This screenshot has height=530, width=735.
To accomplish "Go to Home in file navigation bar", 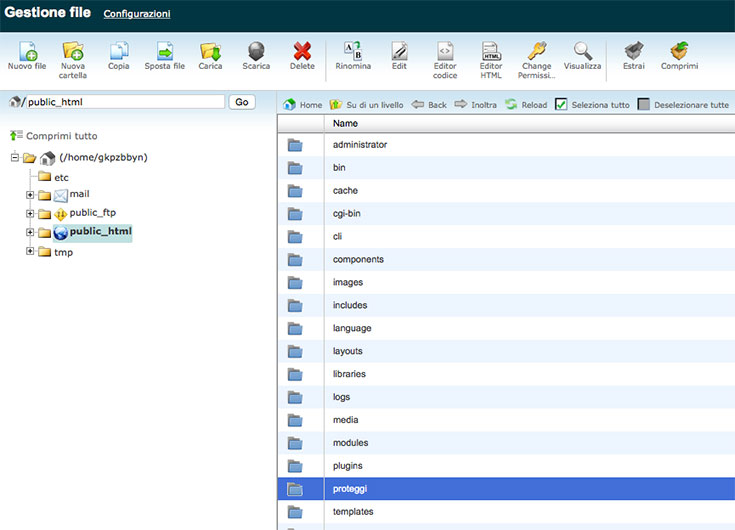I will [302, 105].
